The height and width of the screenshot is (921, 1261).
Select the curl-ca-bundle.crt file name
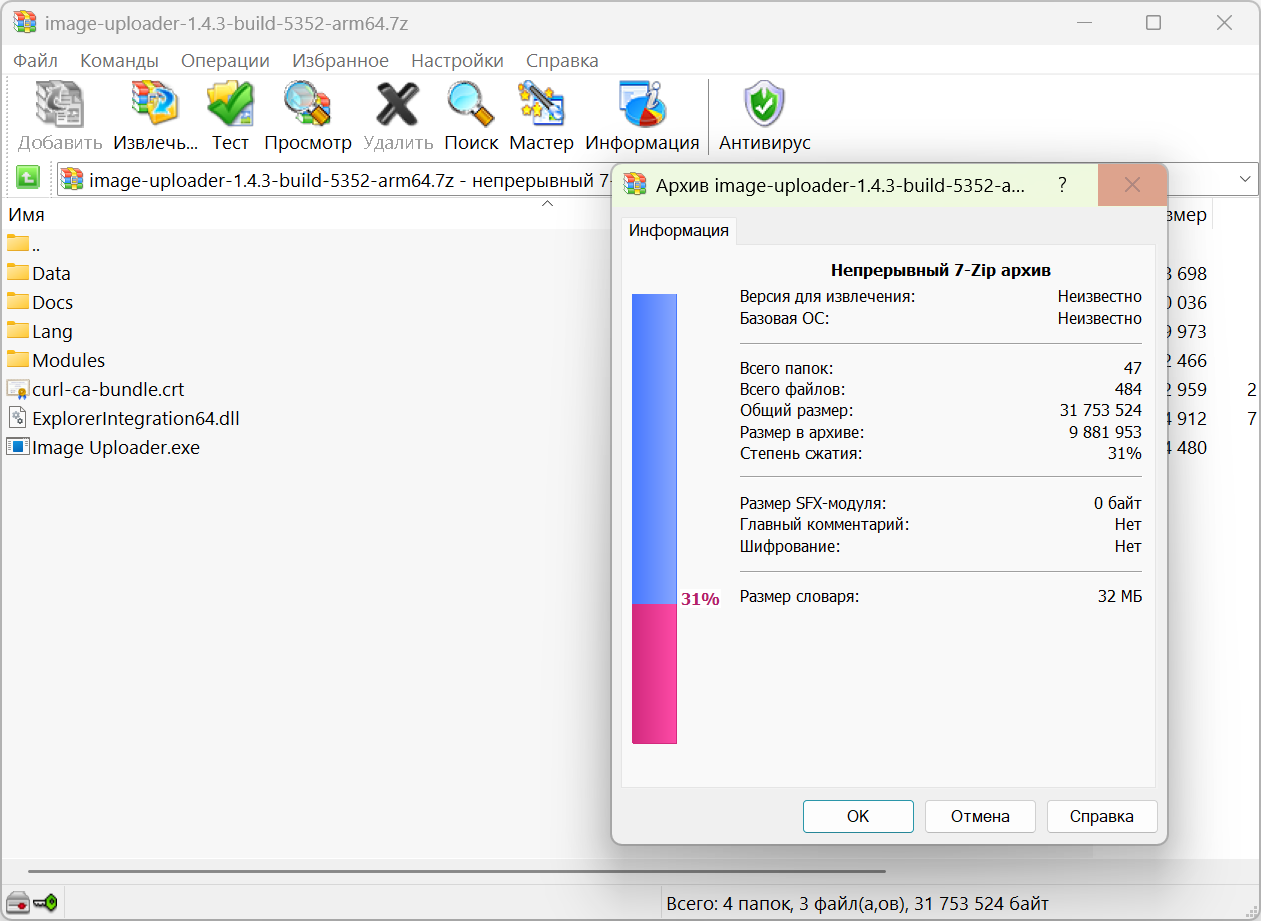point(108,389)
